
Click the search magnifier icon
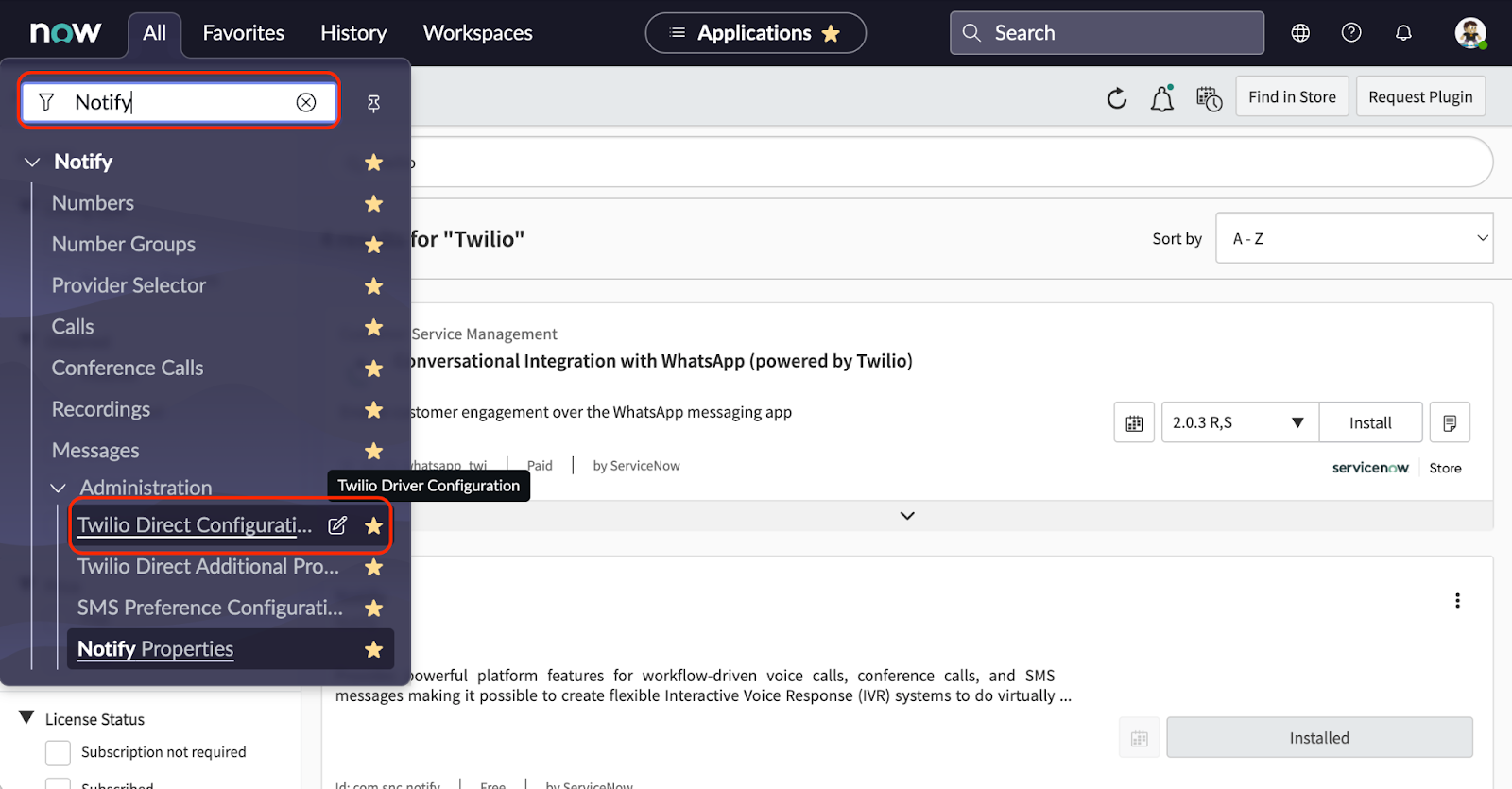[971, 33]
